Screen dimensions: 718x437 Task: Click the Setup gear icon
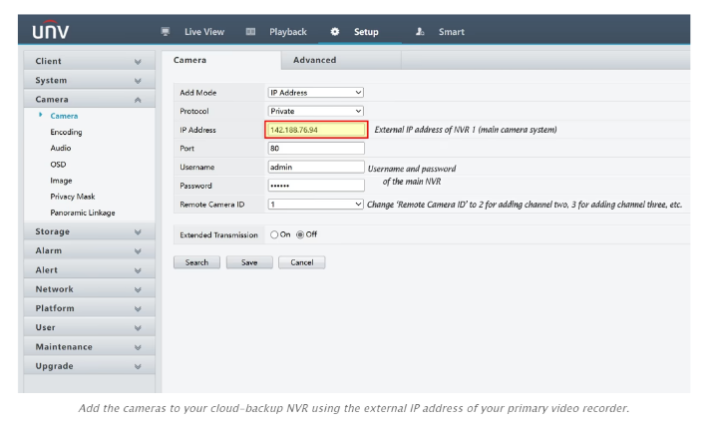335,32
